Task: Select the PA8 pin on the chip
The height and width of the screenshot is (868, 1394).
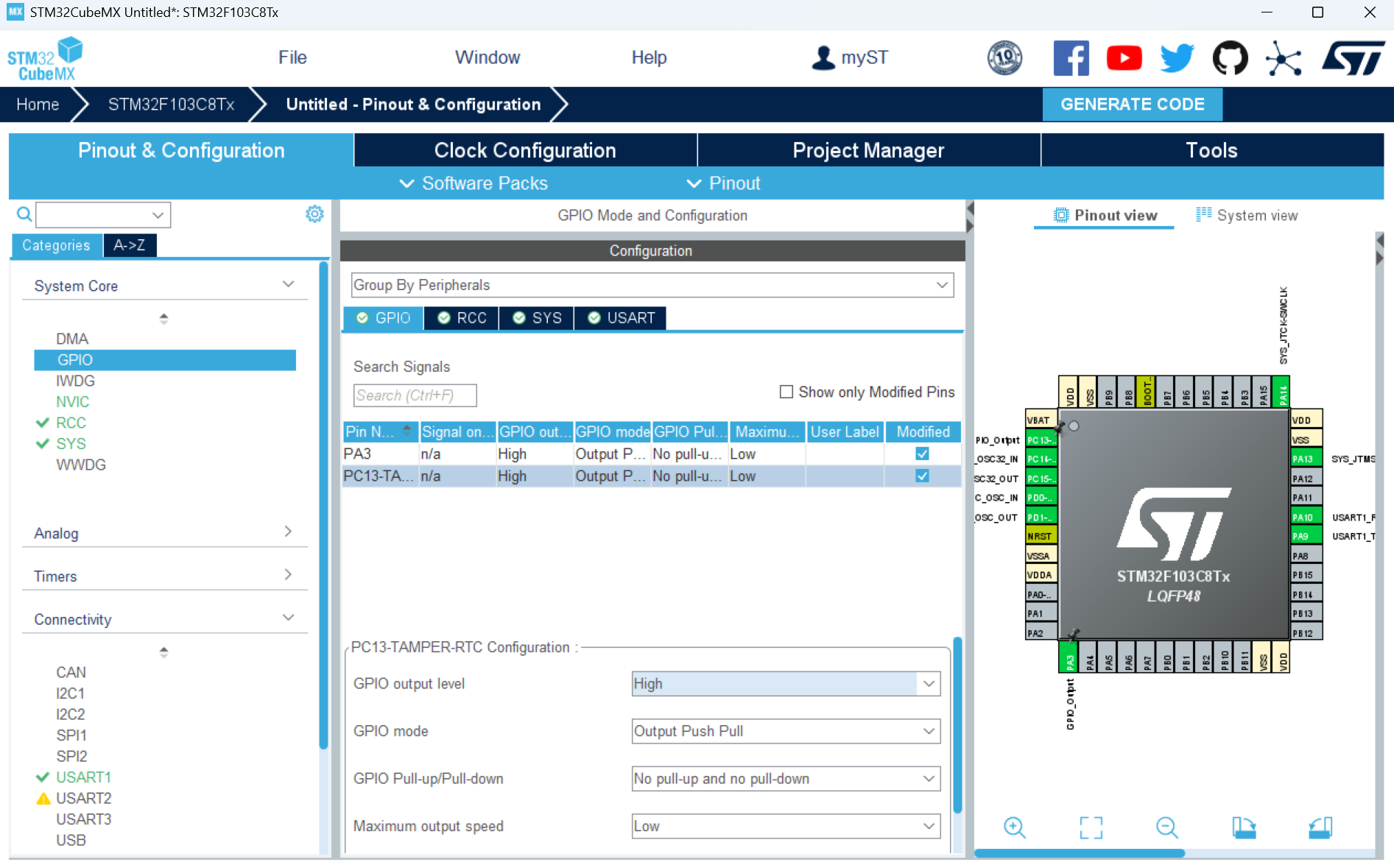Action: point(1306,556)
